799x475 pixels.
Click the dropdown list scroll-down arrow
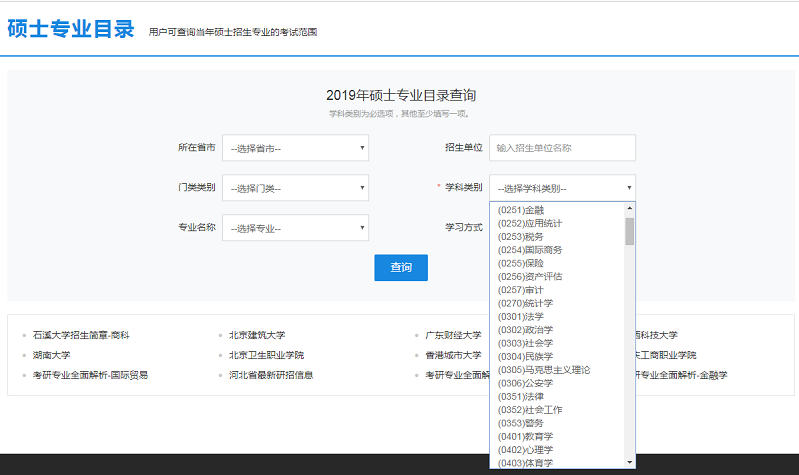coord(630,462)
